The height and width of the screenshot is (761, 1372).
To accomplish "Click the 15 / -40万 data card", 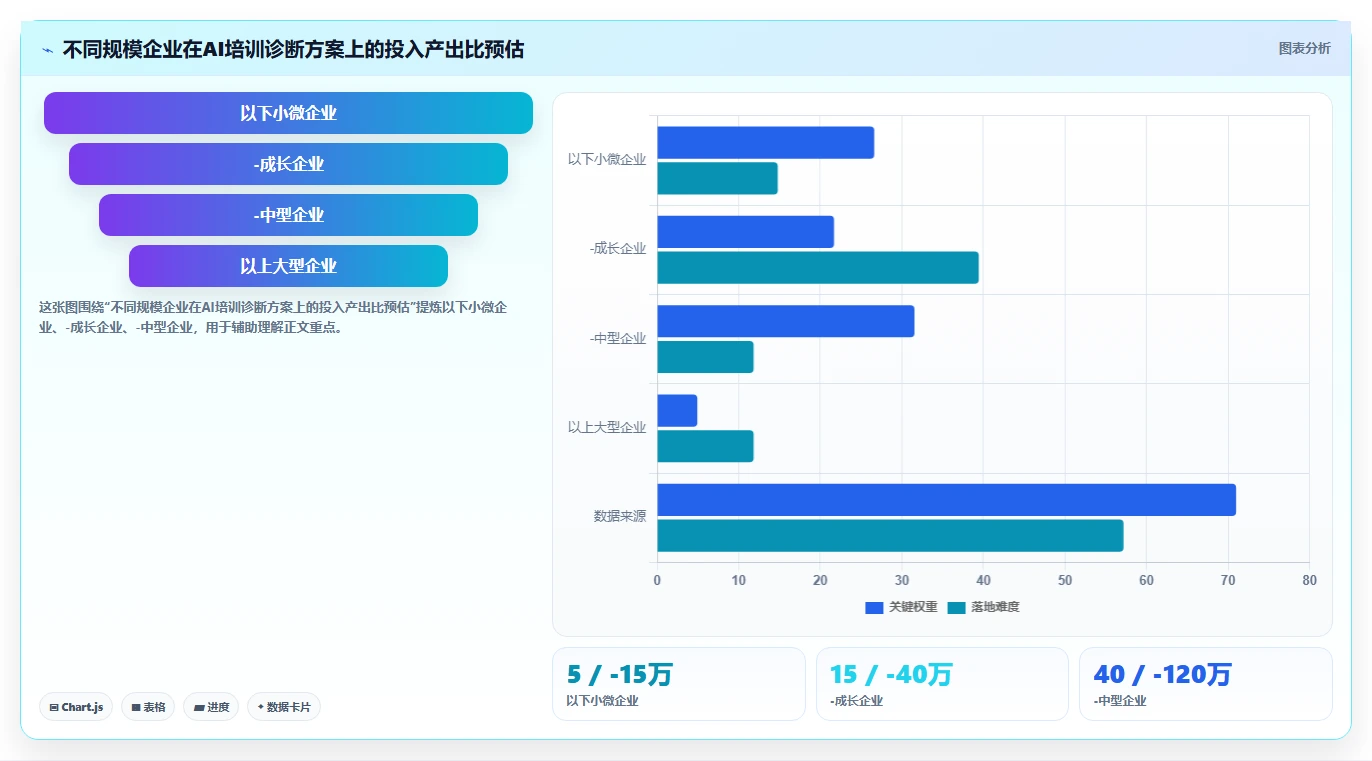I will click(942, 684).
